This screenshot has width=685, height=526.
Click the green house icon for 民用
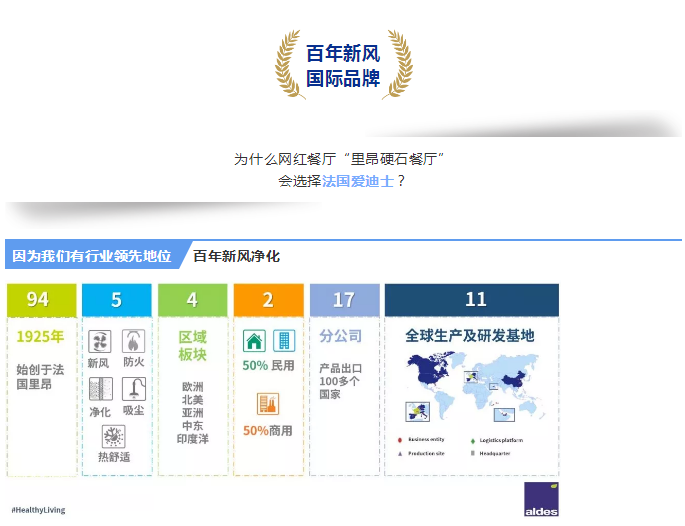point(254,341)
